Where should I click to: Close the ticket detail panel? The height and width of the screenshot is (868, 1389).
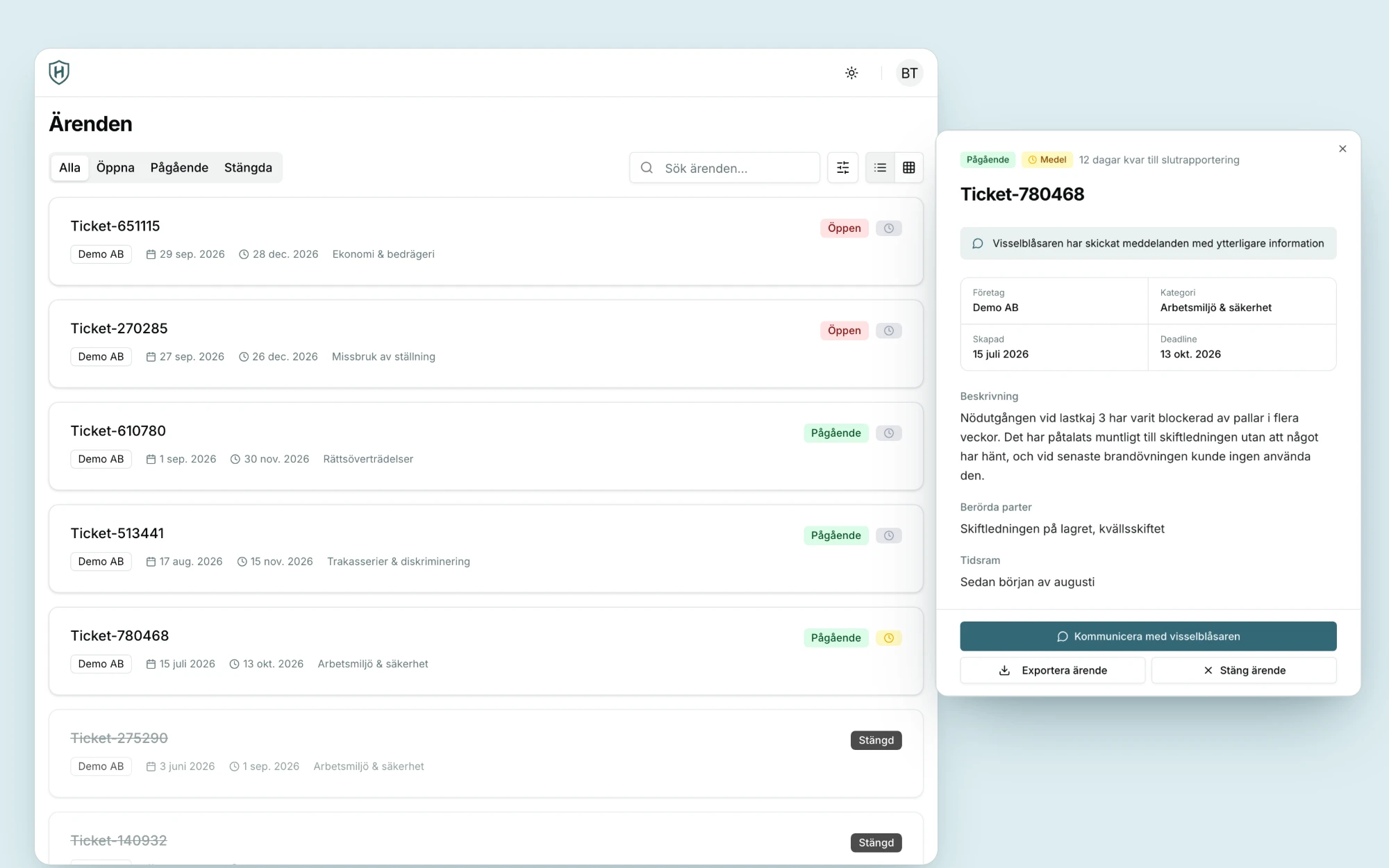tap(1342, 149)
